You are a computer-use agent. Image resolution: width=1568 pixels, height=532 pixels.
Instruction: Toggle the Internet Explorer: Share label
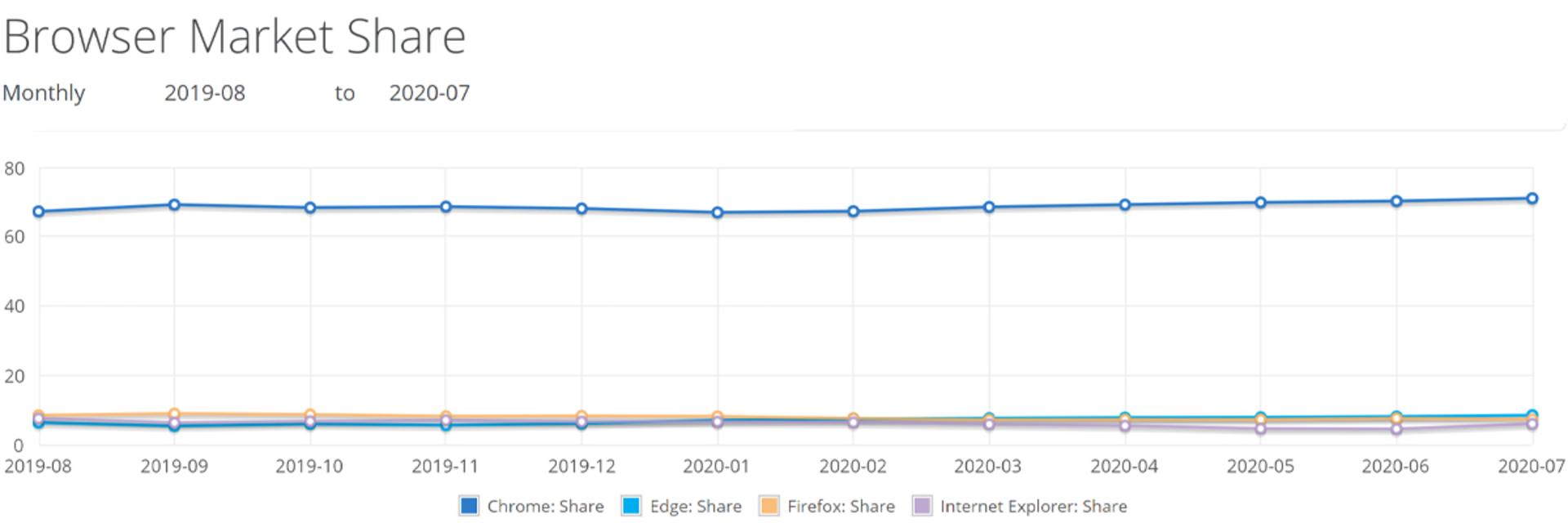1033,507
